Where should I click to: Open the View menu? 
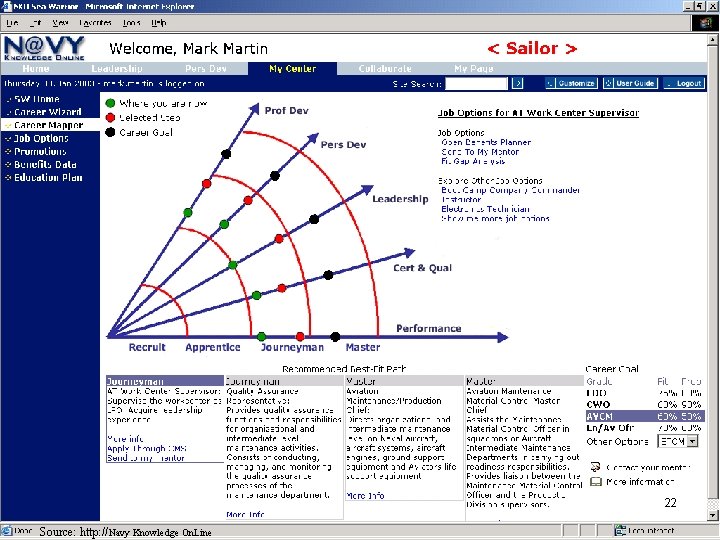60,22
